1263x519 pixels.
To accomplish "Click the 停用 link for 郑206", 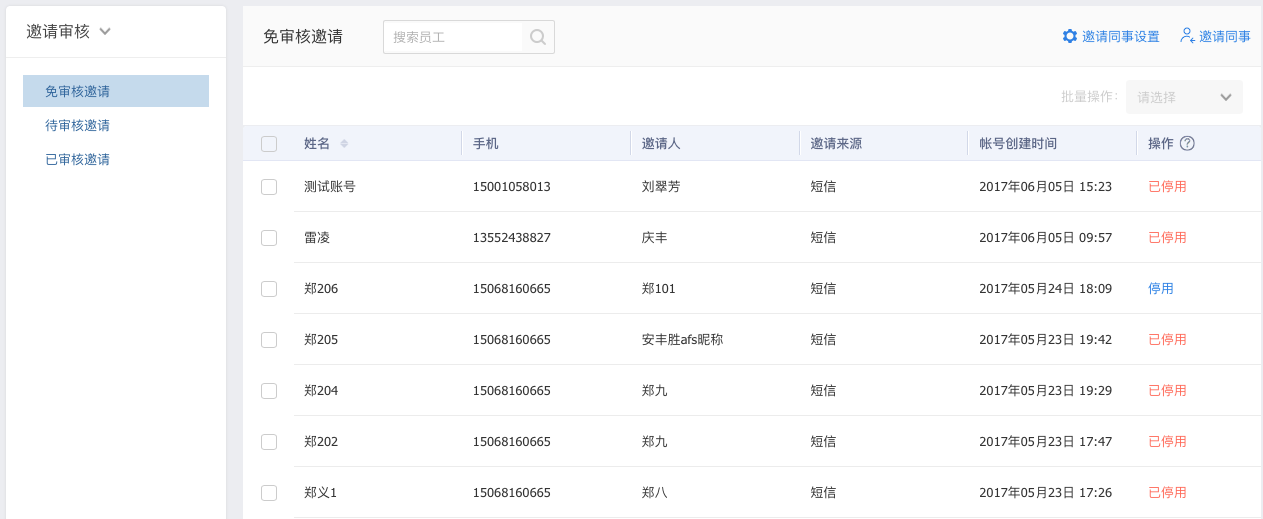I will pos(1161,288).
